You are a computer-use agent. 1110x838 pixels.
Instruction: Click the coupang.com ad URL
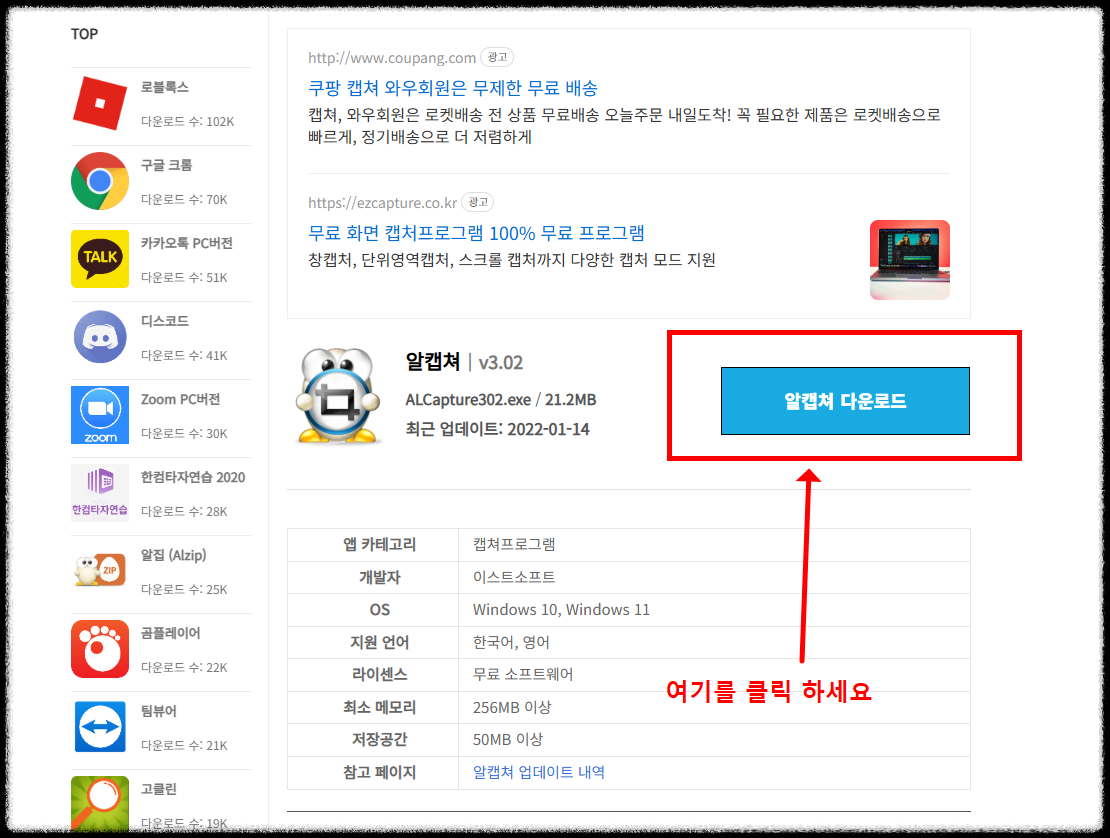[x=391, y=58]
